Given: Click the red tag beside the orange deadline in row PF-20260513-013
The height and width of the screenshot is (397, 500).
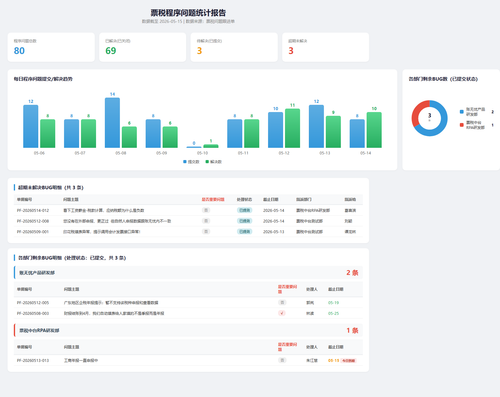Looking at the screenshot, I should 349,361.
